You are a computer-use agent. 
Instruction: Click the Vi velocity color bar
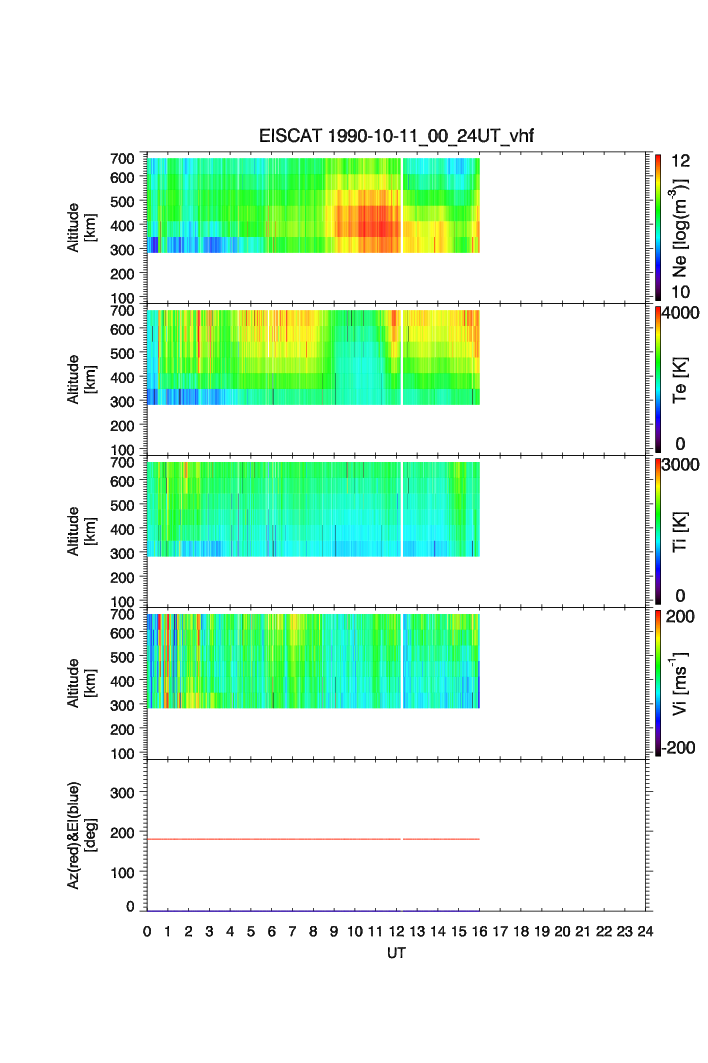(x=658, y=681)
